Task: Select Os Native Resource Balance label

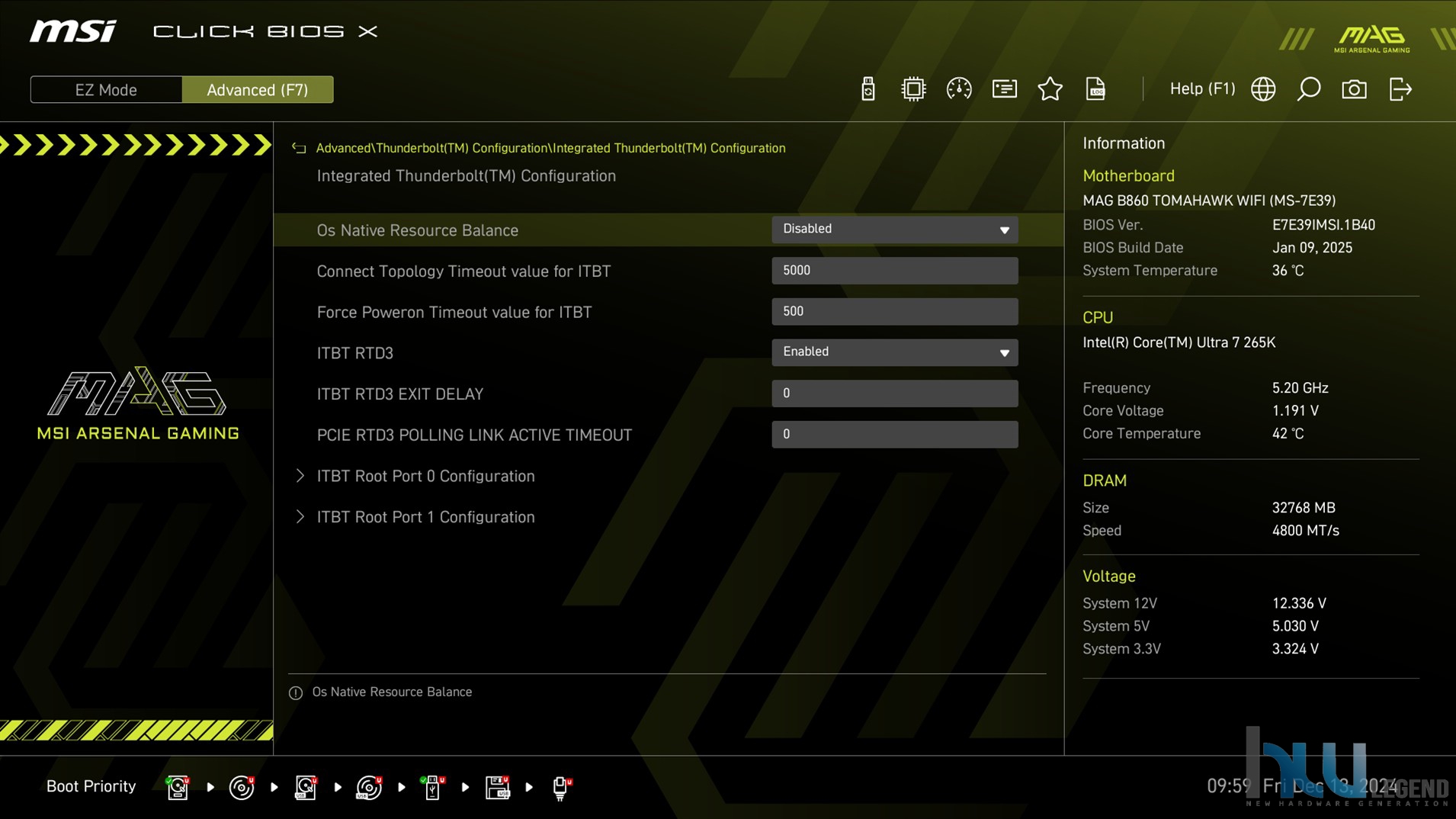Action: tap(417, 230)
